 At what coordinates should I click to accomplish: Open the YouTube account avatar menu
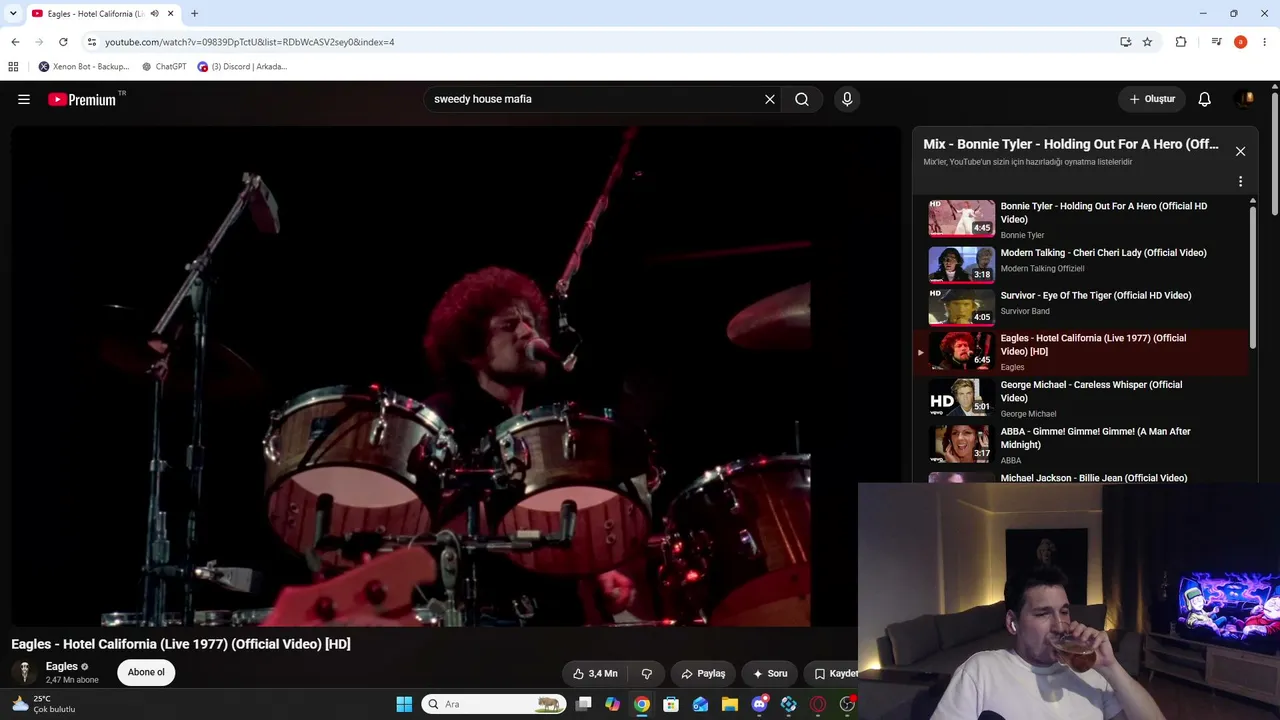pos(1245,99)
